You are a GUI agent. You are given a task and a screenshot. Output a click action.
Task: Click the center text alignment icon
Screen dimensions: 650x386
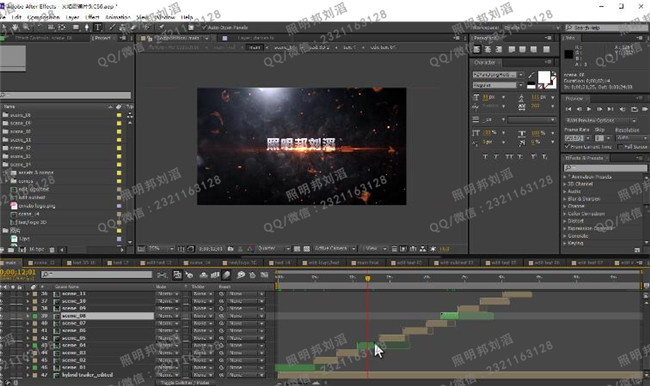click(488, 49)
